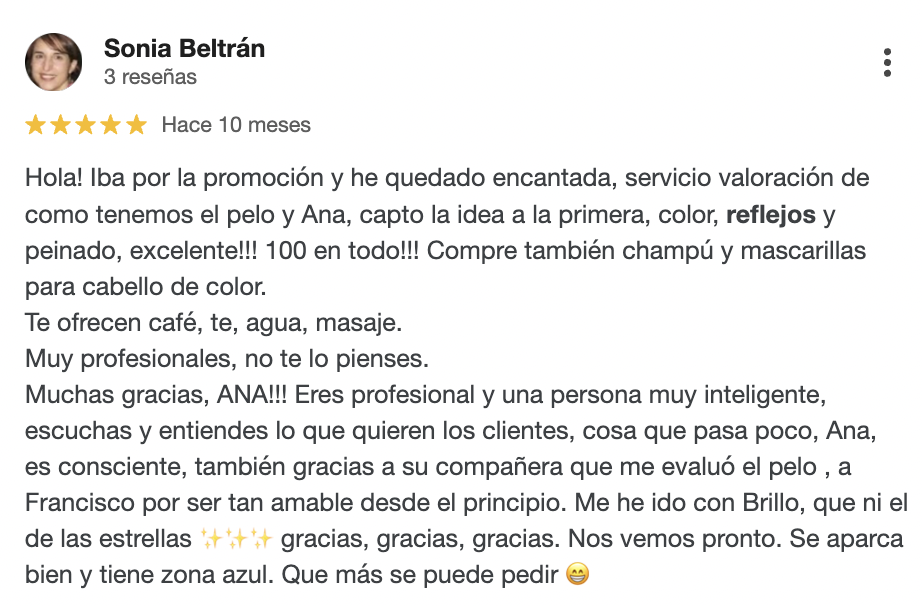The image size is (922, 606).
Task: Select the fourth rating star
Action: pos(111,125)
